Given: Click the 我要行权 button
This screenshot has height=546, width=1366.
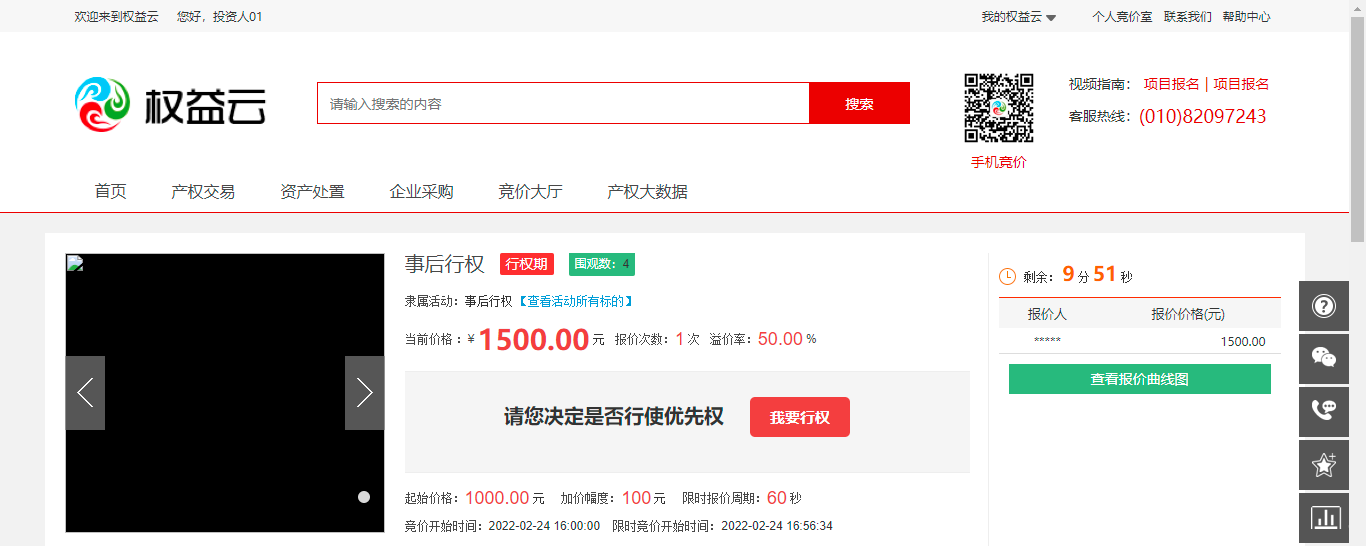Looking at the screenshot, I should [x=800, y=417].
